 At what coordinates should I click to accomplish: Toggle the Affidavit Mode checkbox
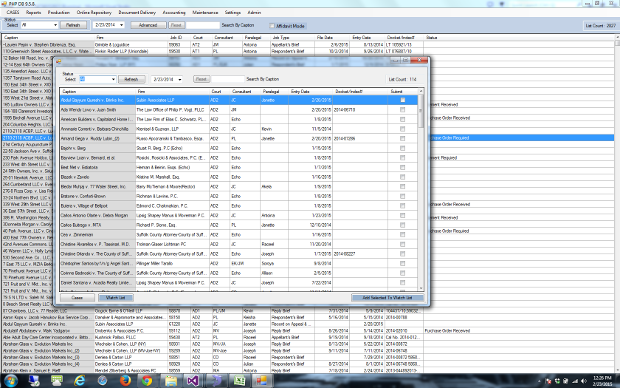click(272, 26)
